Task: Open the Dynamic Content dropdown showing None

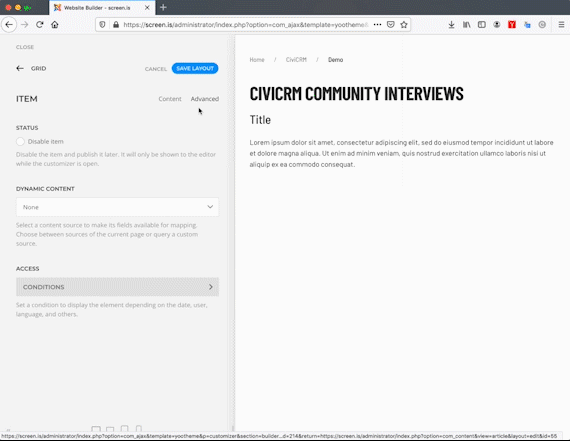Action: pos(117,207)
